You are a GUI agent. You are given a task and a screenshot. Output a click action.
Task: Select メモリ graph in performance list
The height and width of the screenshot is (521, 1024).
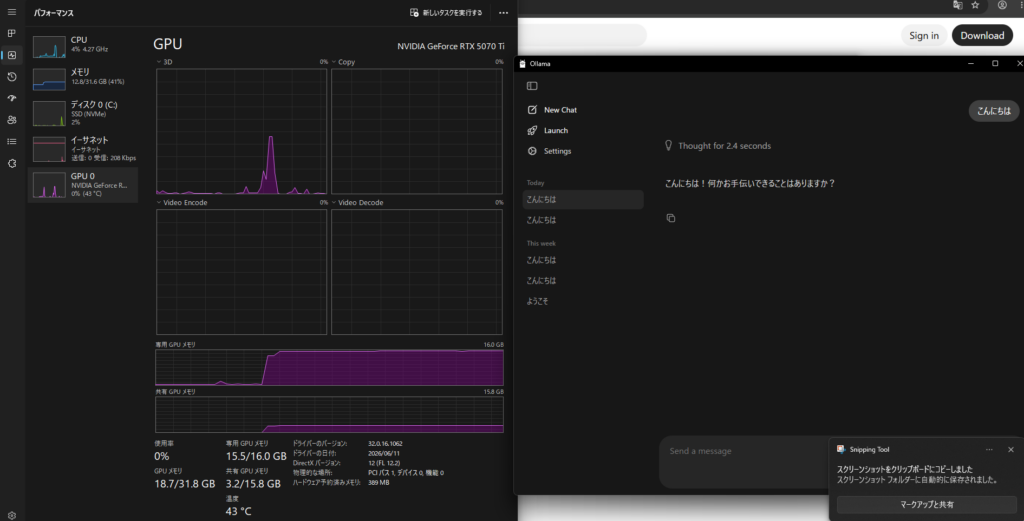point(83,78)
